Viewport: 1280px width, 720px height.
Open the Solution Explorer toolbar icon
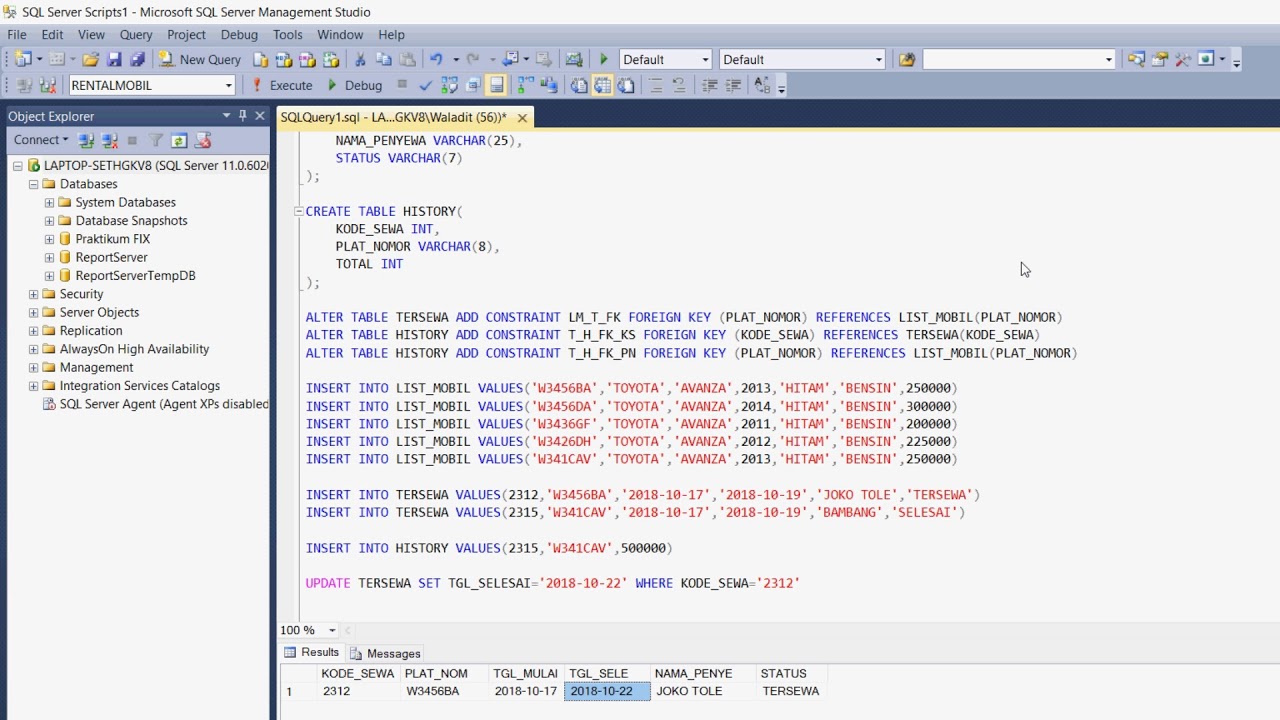(1136, 60)
